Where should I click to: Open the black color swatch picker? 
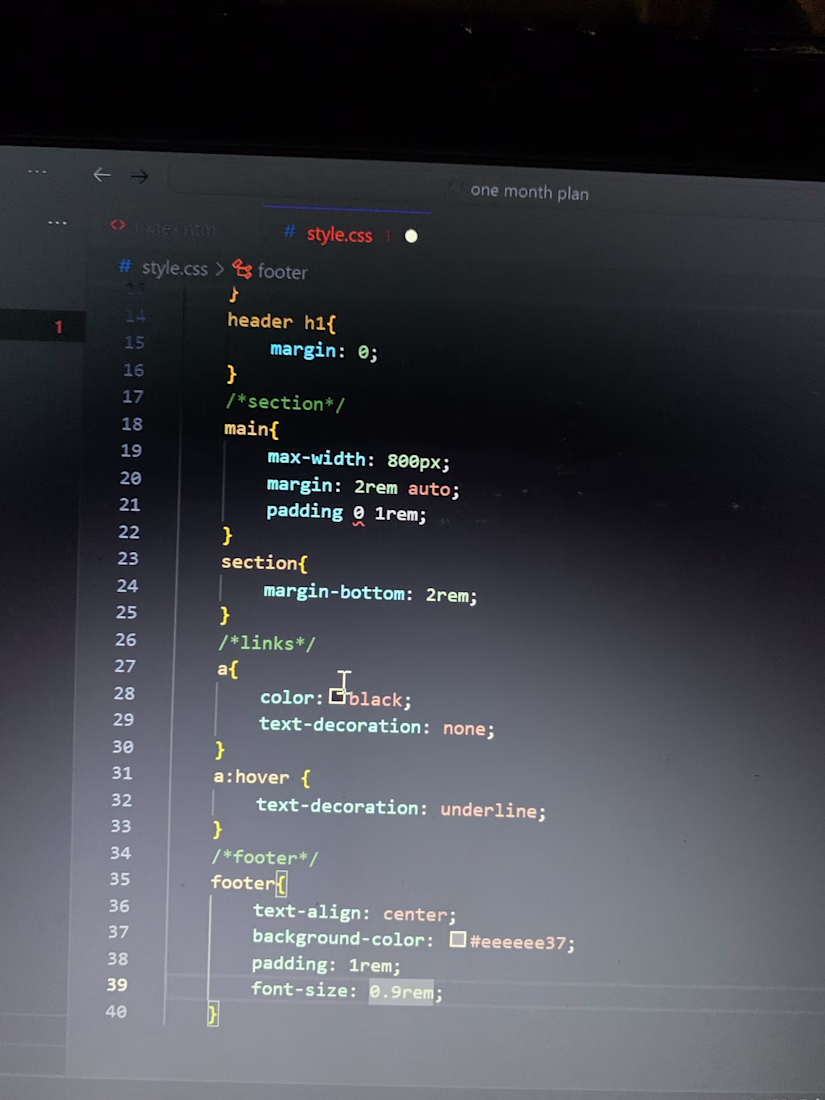pos(337,696)
